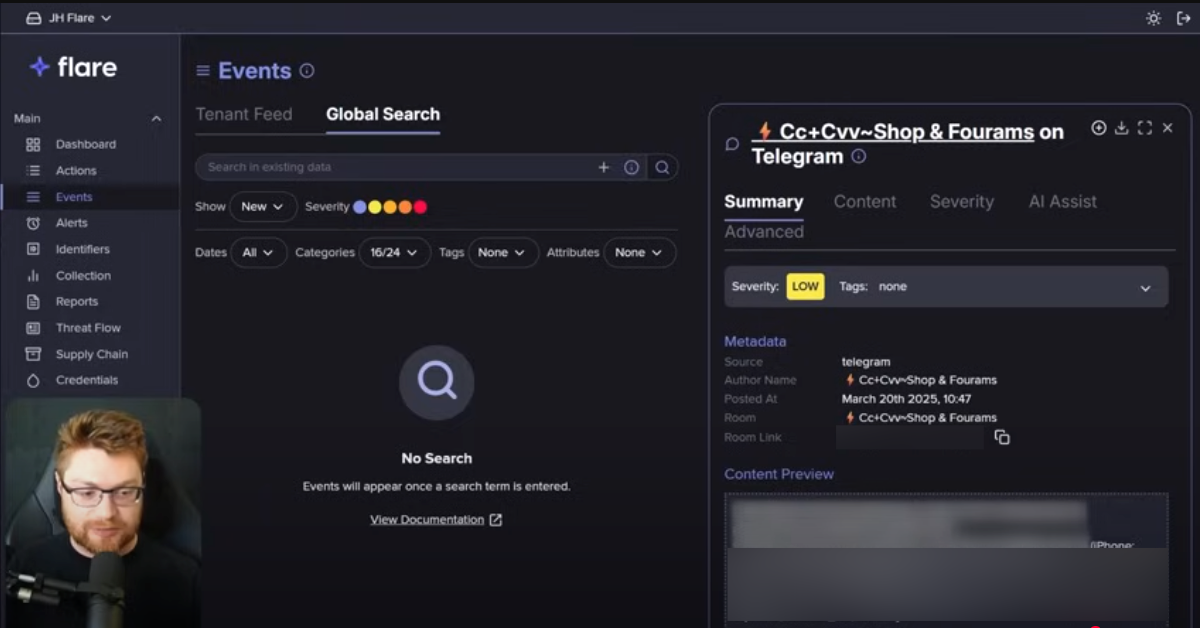Expand the event panel to fullscreen

[x=1144, y=128]
